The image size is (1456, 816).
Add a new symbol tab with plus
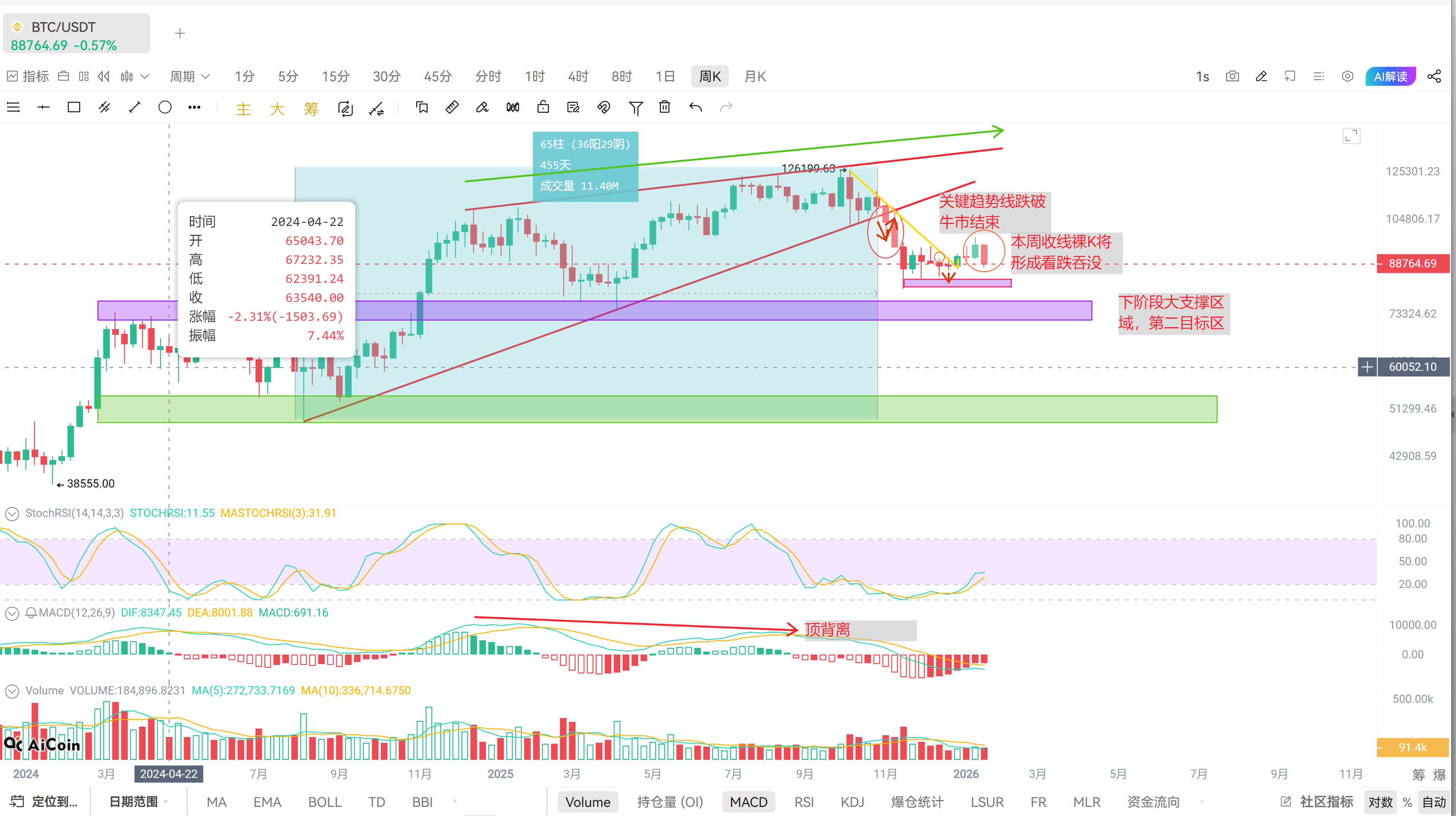(180, 33)
